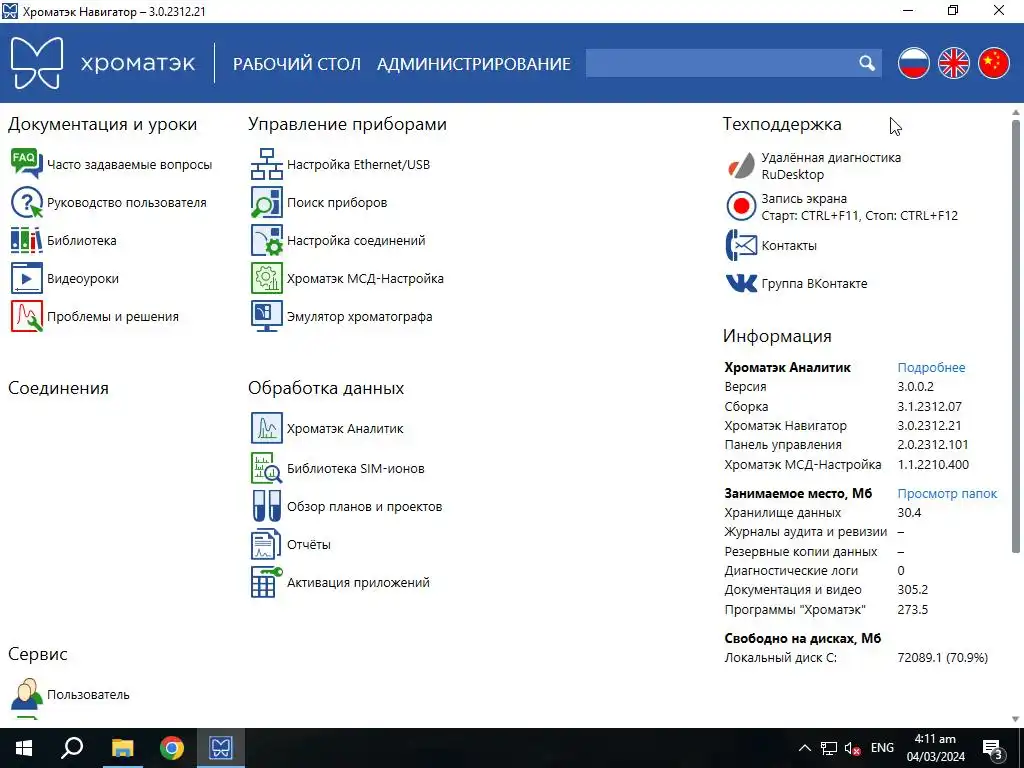Open the Хроматэк МСД-Настройка green gear icon
This screenshot has width=1024, height=768.
coord(266,278)
